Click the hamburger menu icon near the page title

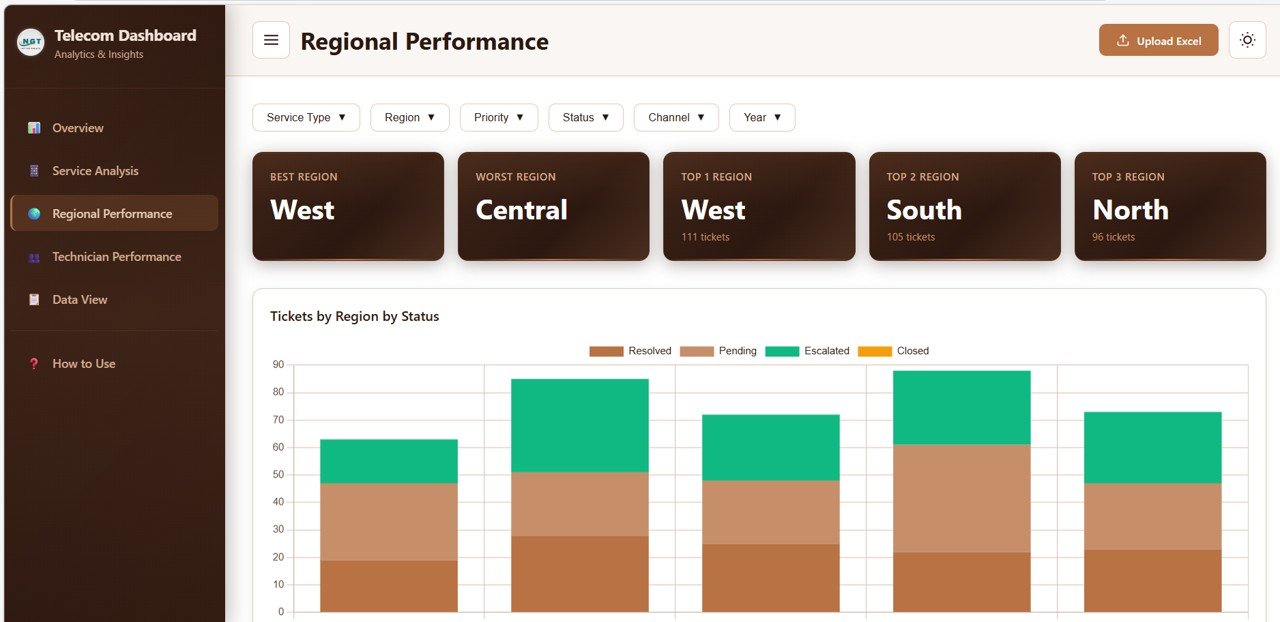pos(270,39)
